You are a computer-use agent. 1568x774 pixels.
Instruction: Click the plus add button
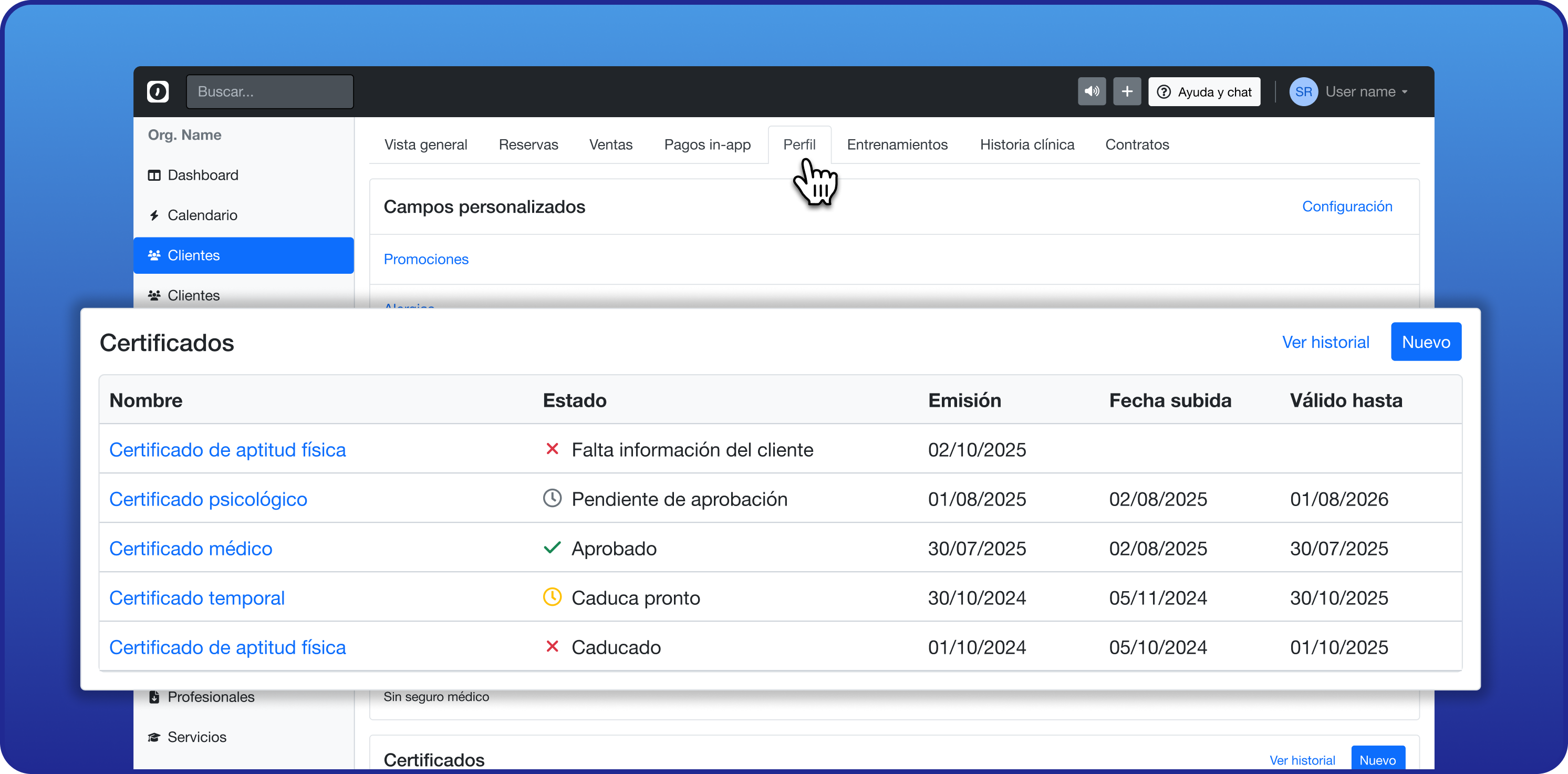point(1127,91)
